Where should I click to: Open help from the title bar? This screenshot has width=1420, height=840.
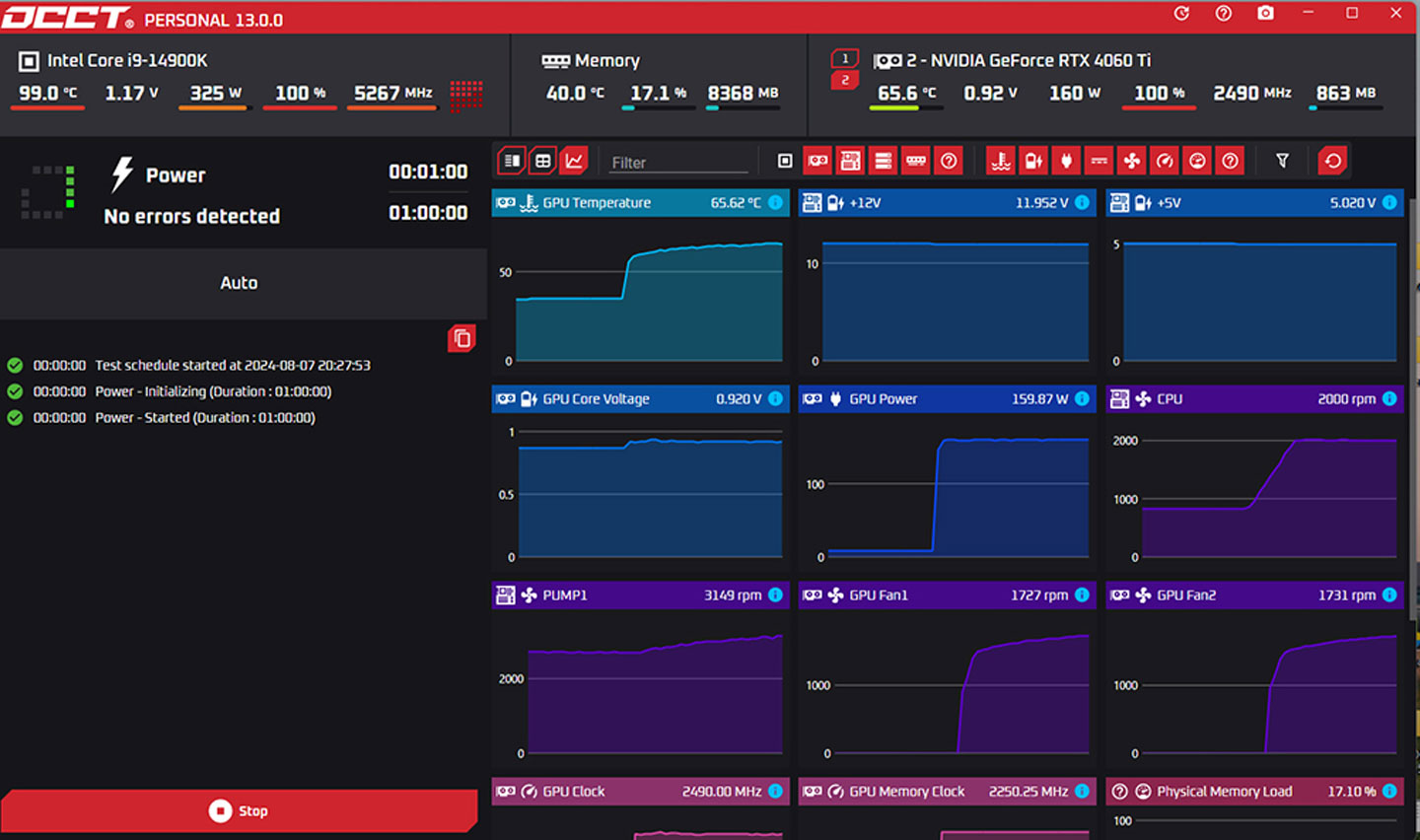1224,14
